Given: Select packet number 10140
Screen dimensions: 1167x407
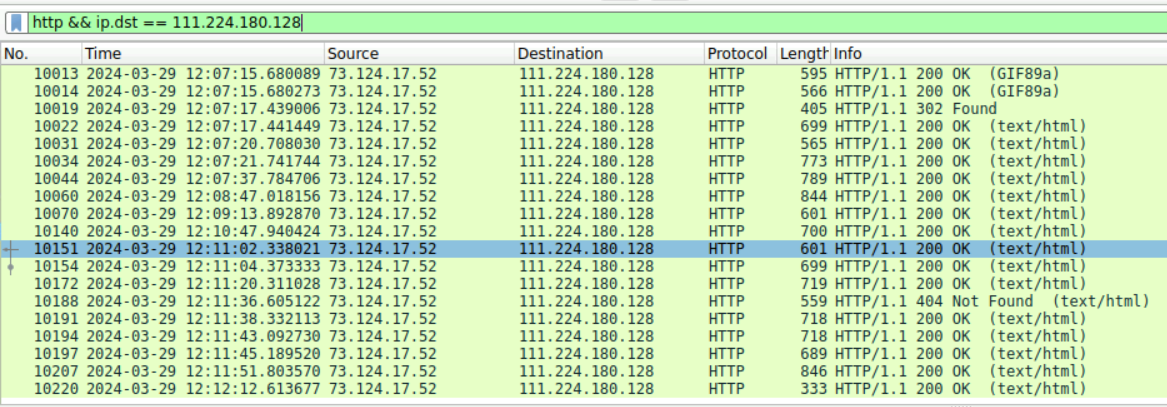Looking at the screenshot, I should 584,231.
